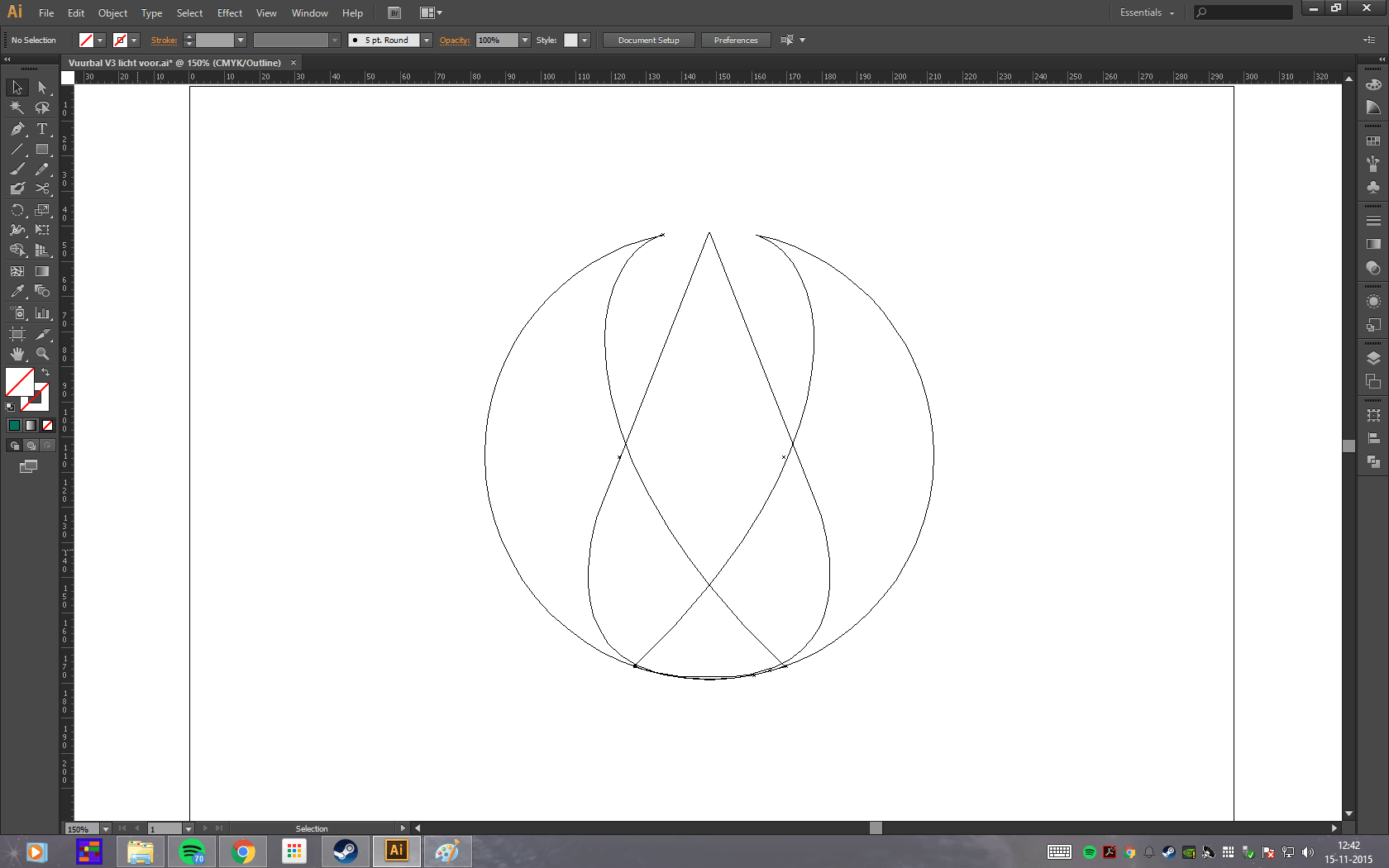Select the Pen tool

(x=17, y=129)
